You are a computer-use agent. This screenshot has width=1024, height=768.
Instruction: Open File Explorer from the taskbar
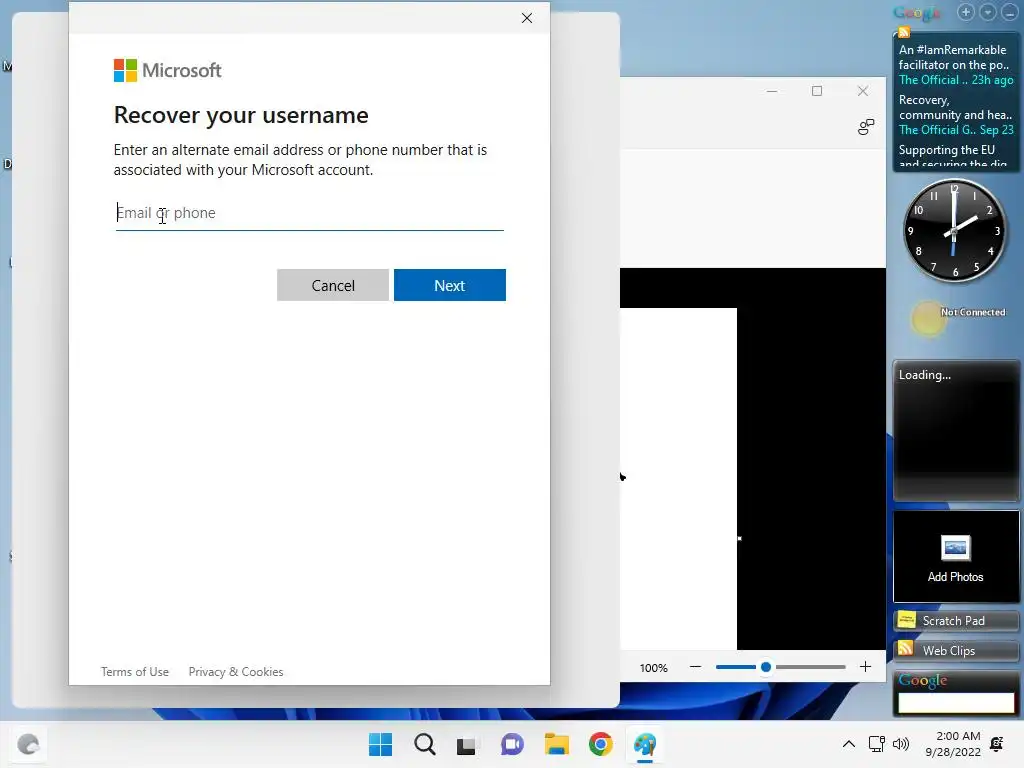pos(556,744)
